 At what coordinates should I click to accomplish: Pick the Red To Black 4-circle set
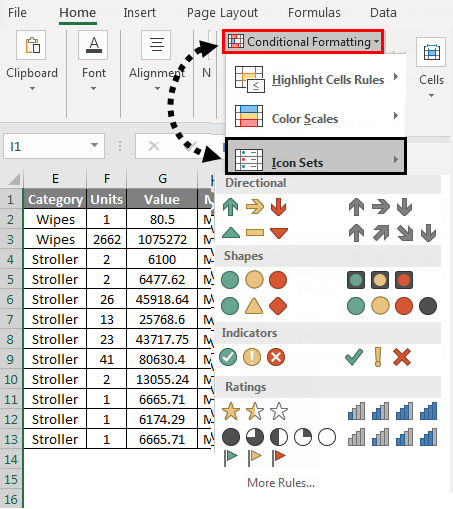click(392, 306)
